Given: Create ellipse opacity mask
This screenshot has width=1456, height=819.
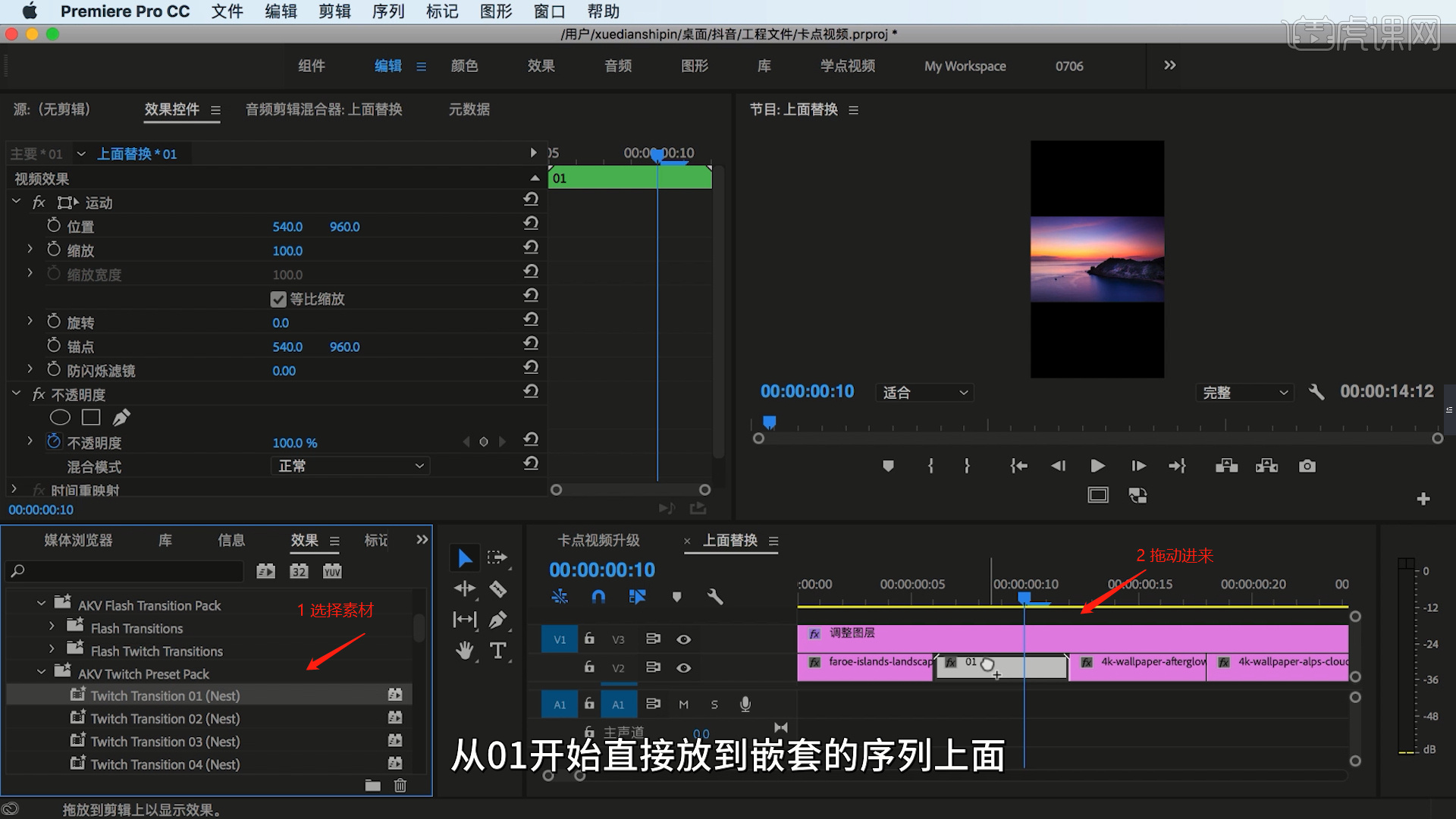Looking at the screenshot, I should coord(60,417).
